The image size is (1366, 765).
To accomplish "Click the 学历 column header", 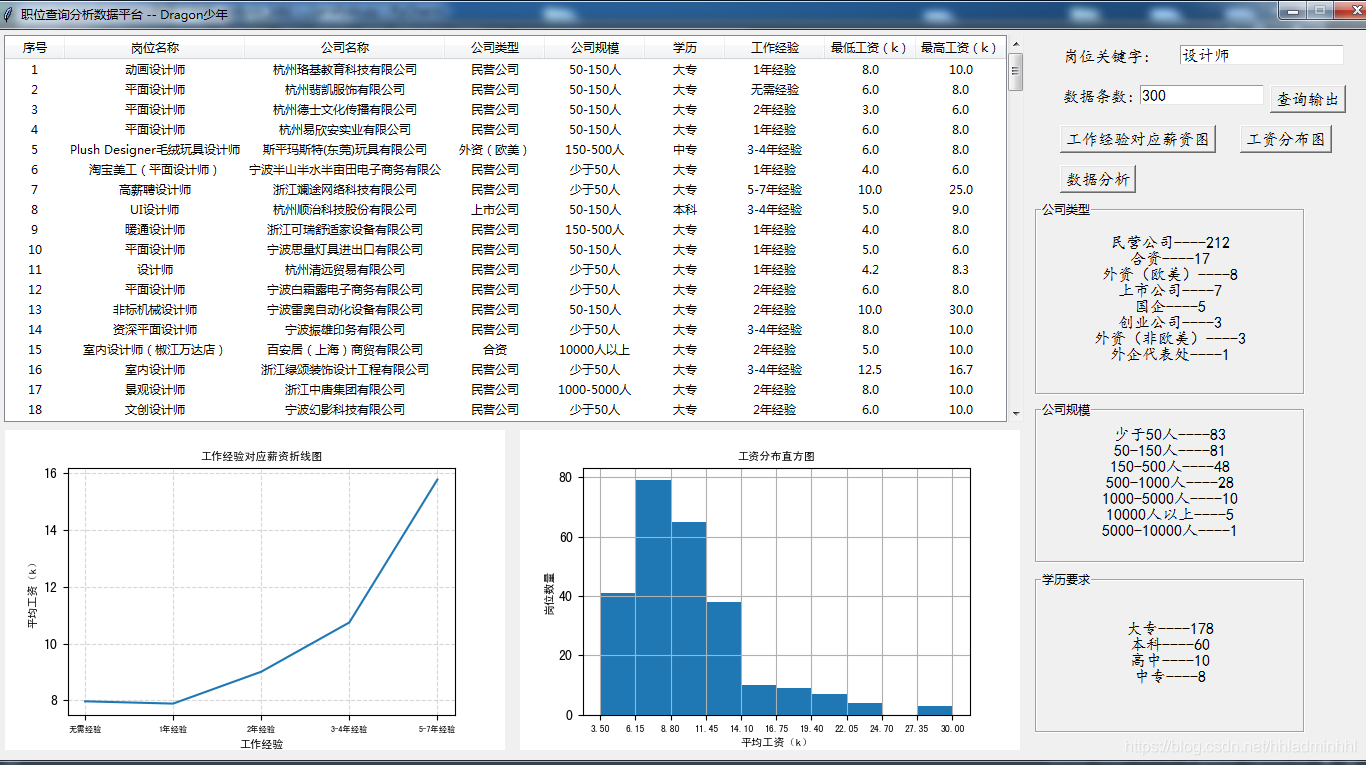I will (685, 48).
